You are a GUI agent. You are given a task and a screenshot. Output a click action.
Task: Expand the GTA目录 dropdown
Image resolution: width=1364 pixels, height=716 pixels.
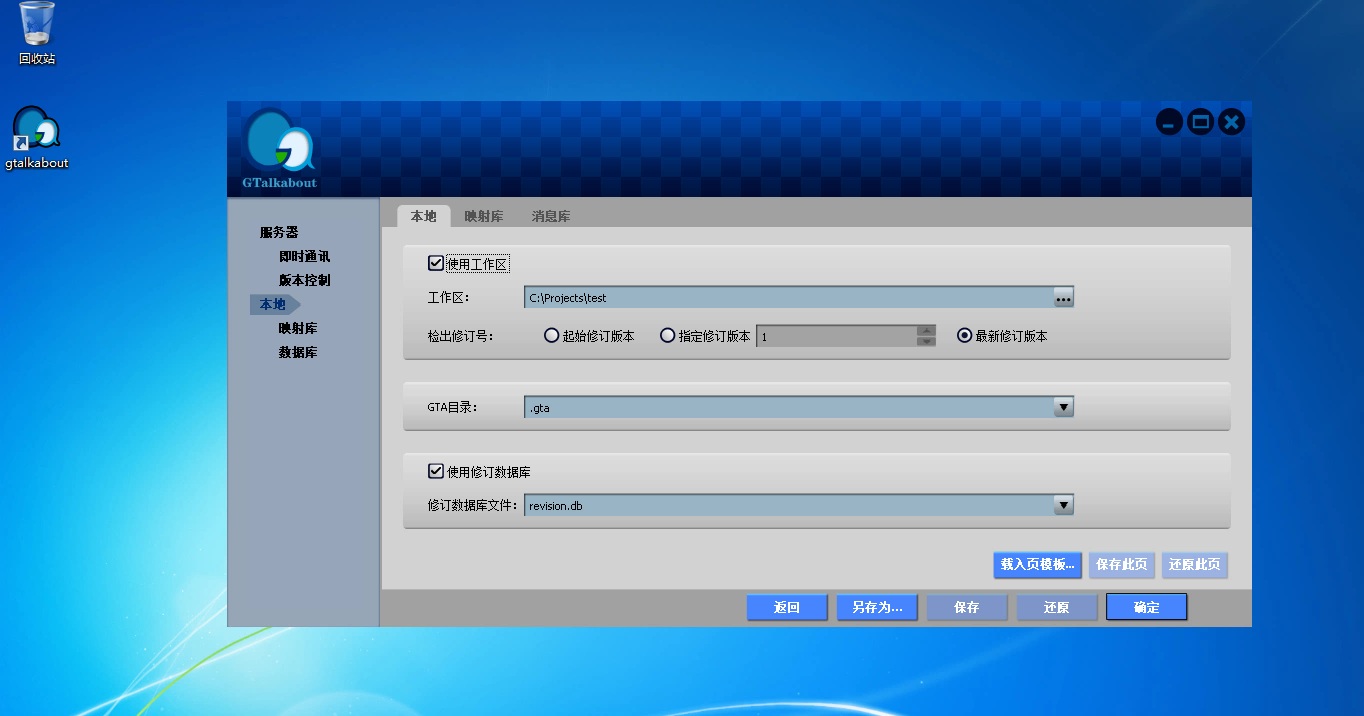1063,407
